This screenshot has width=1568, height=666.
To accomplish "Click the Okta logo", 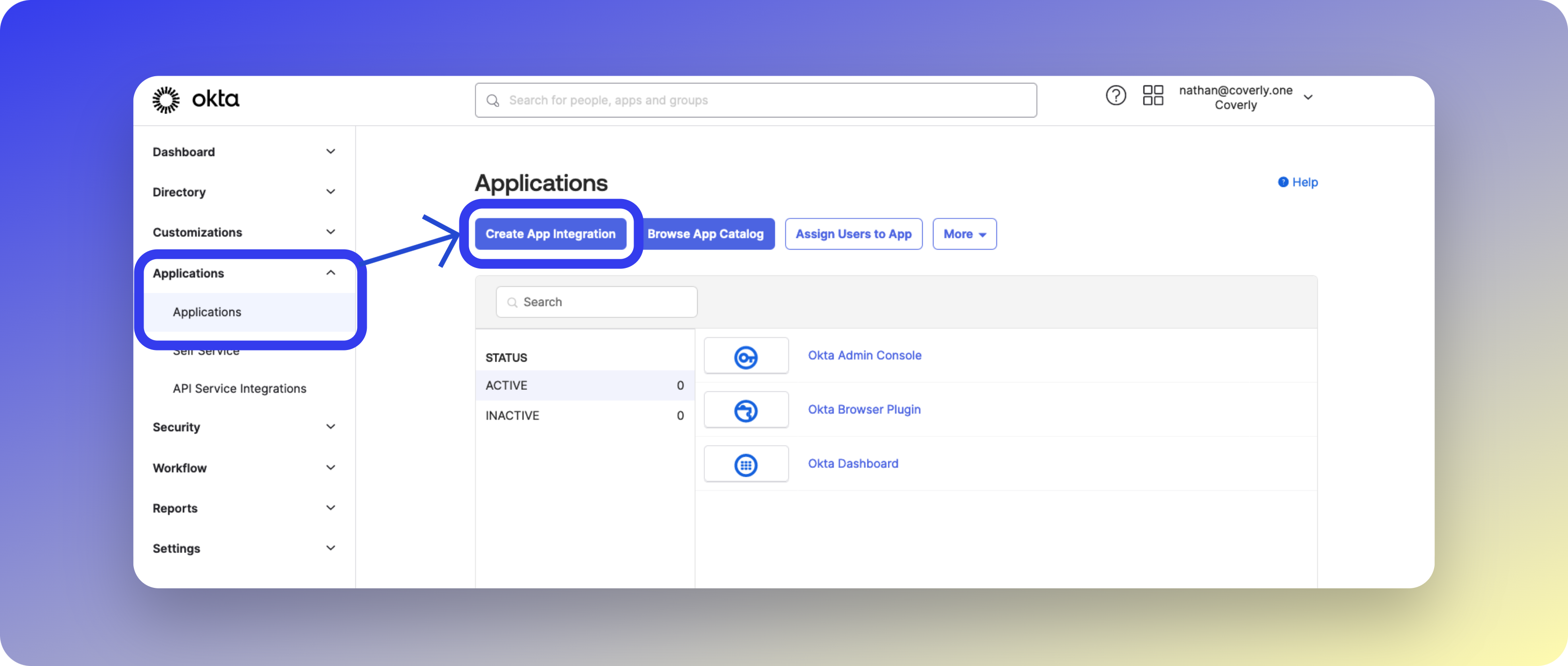I will (196, 100).
